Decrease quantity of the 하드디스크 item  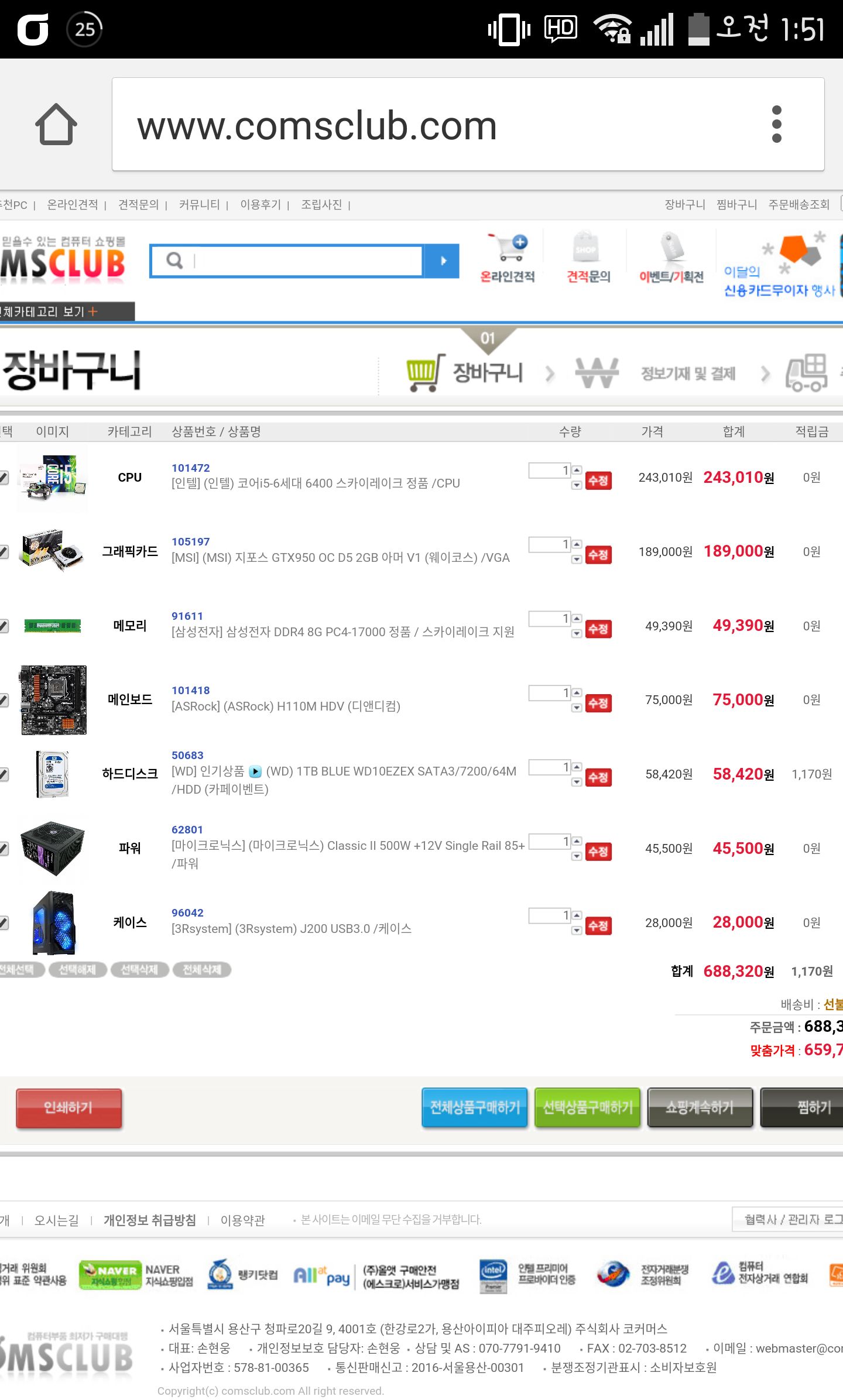(x=577, y=782)
